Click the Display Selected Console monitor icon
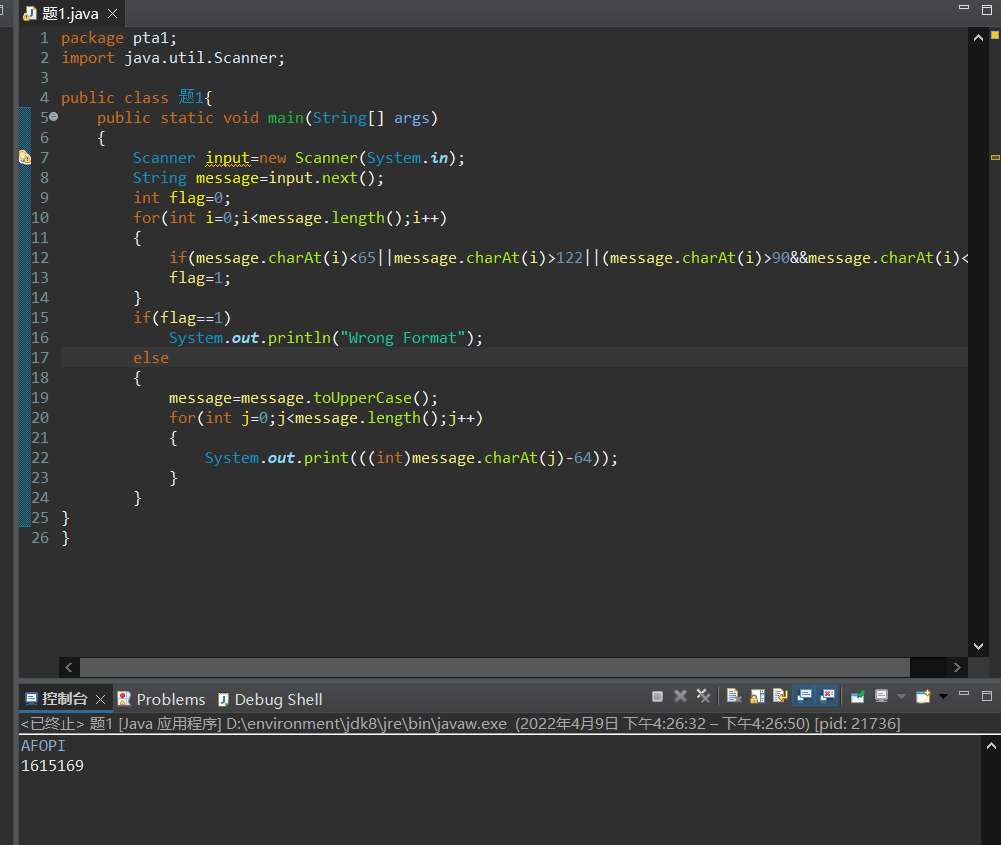 pos(881,696)
